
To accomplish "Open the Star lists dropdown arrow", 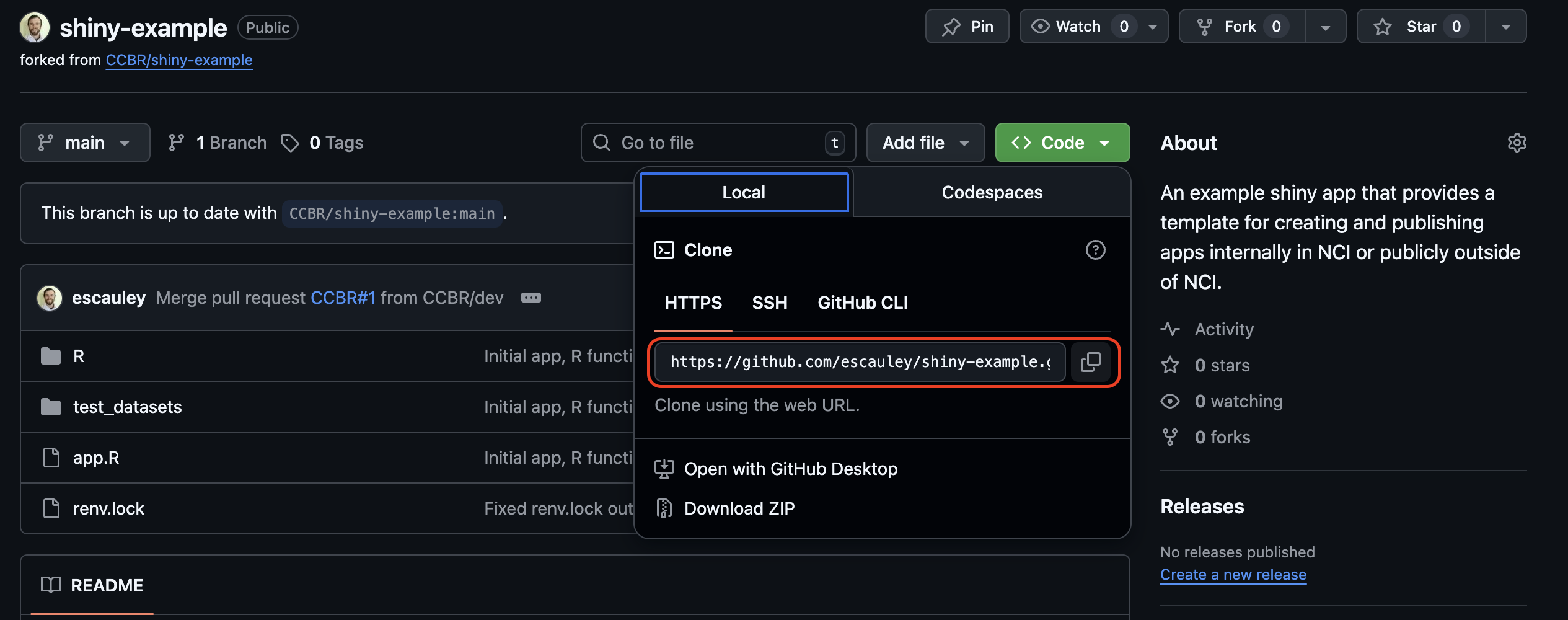I will pos(1505,27).
